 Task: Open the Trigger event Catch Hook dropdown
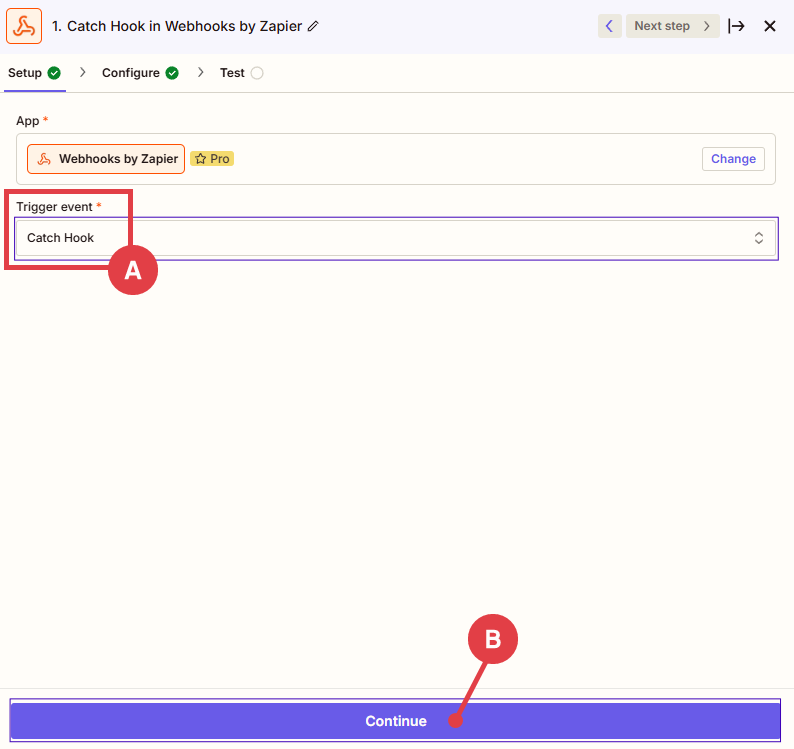pyautogui.click(x=395, y=238)
